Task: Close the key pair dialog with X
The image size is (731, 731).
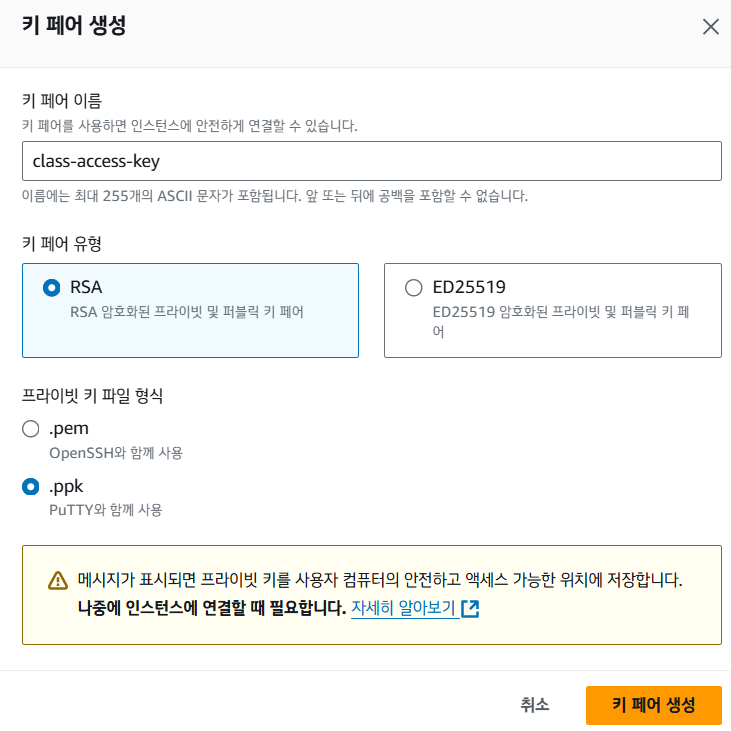Action: pyautogui.click(x=711, y=27)
